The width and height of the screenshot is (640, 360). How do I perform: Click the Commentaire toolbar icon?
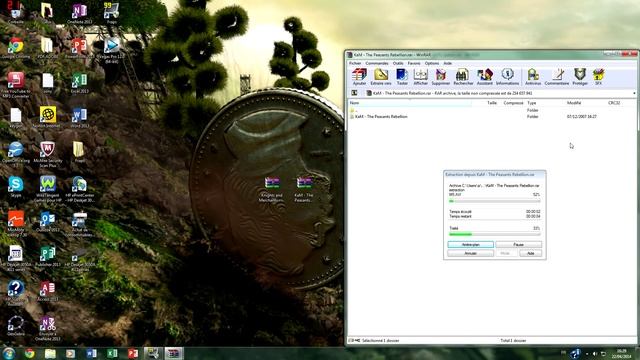557,77
